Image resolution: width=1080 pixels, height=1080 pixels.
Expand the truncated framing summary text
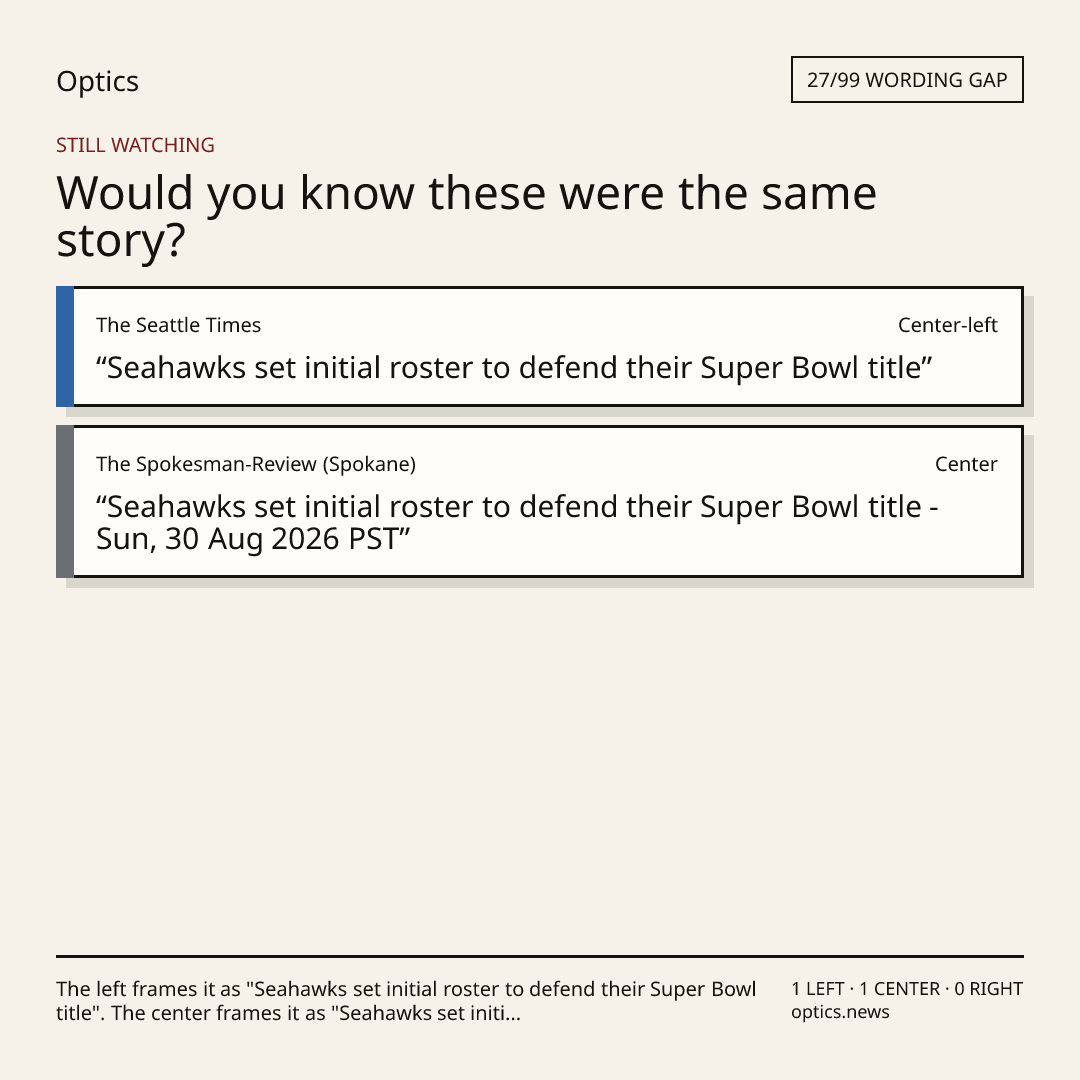point(406,1001)
